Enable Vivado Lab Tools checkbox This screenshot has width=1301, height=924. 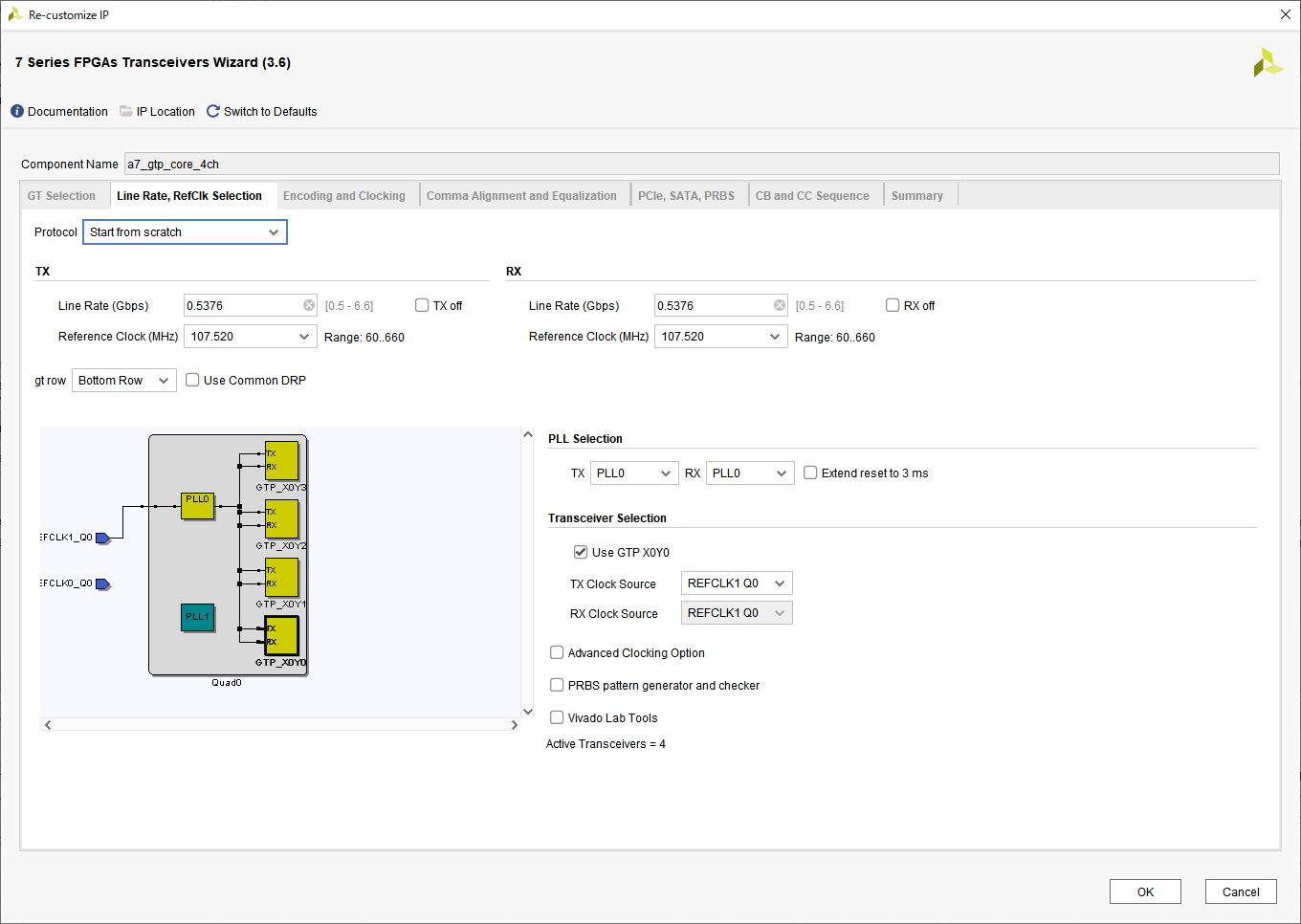[557, 717]
